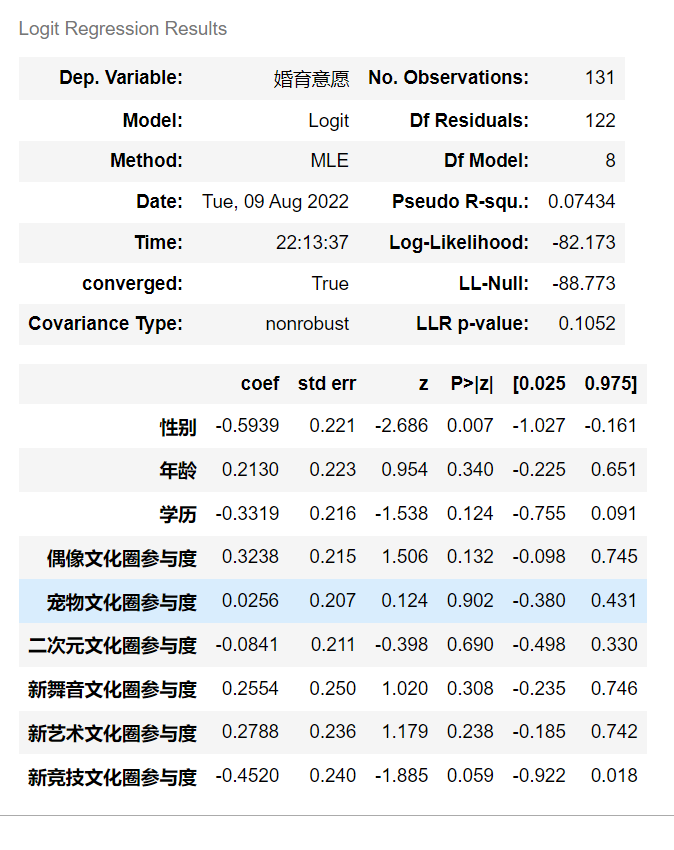Click 新竞技文化圈参与度 upper bound 0.018
This screenshot has height=850, width=674.
coord(614,776)
